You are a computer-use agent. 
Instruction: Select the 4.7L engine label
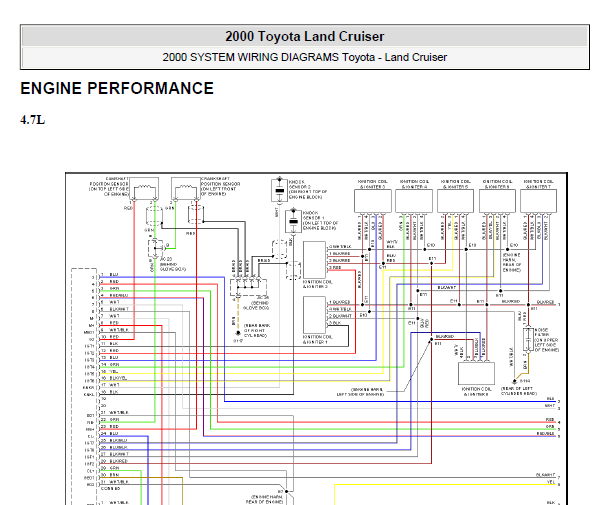(33, 120)
